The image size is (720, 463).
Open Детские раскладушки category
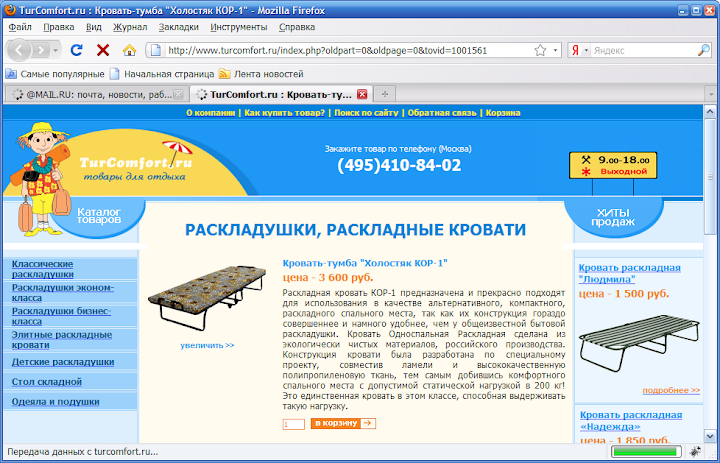[63, 362]
